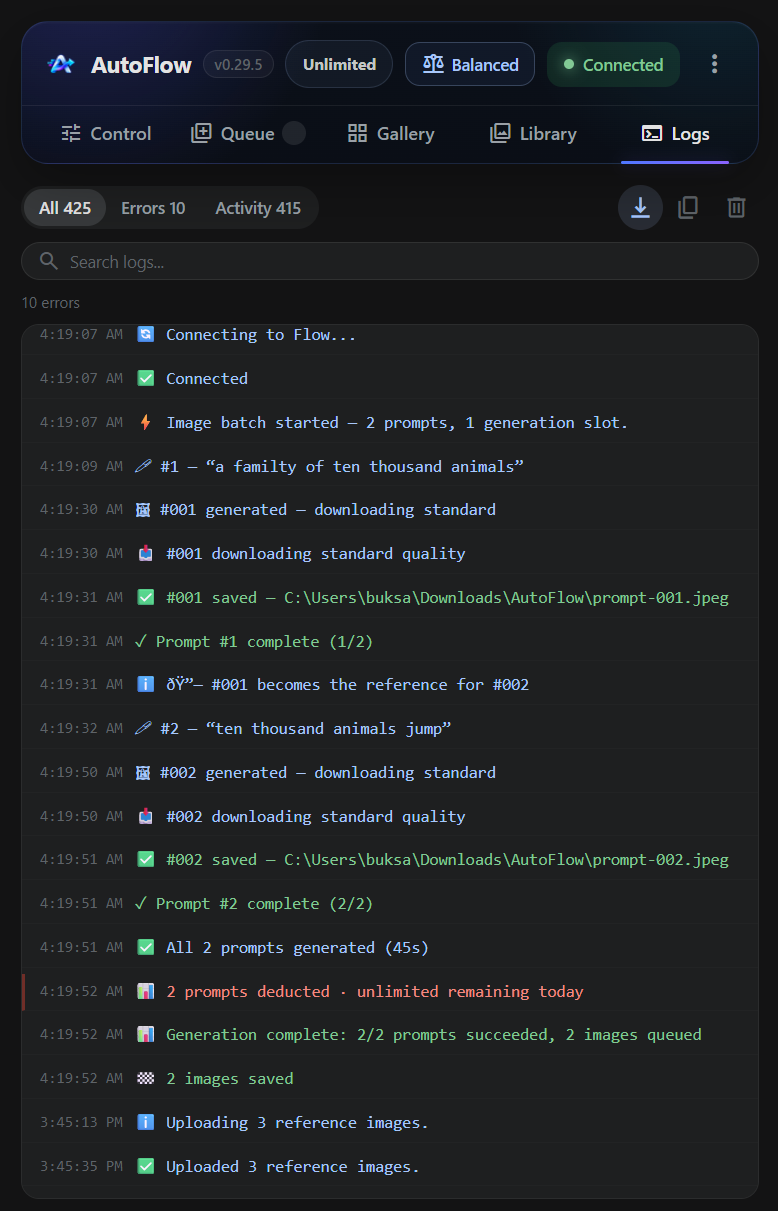The height and width of the screenshot is (1211, 778).
Task: Click "Image batch started" log text
Action: 252,422
